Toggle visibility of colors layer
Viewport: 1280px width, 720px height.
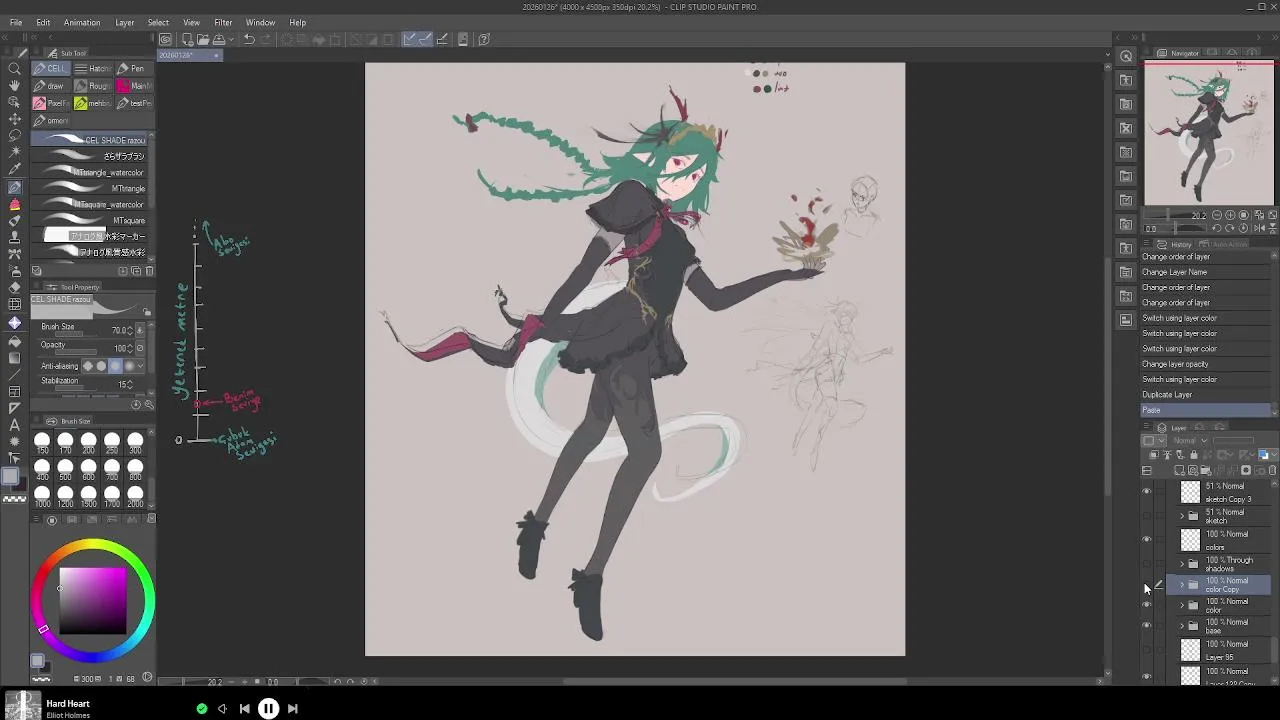(x=1147, y=540)
